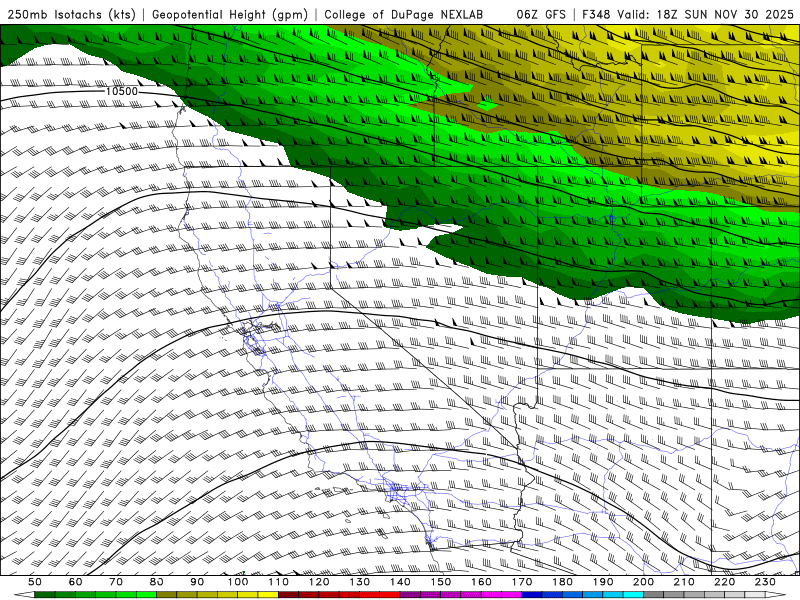This screenshot has height=600, width=800.
Task: Click the '120' value on color scale
Action: [319, 582]
